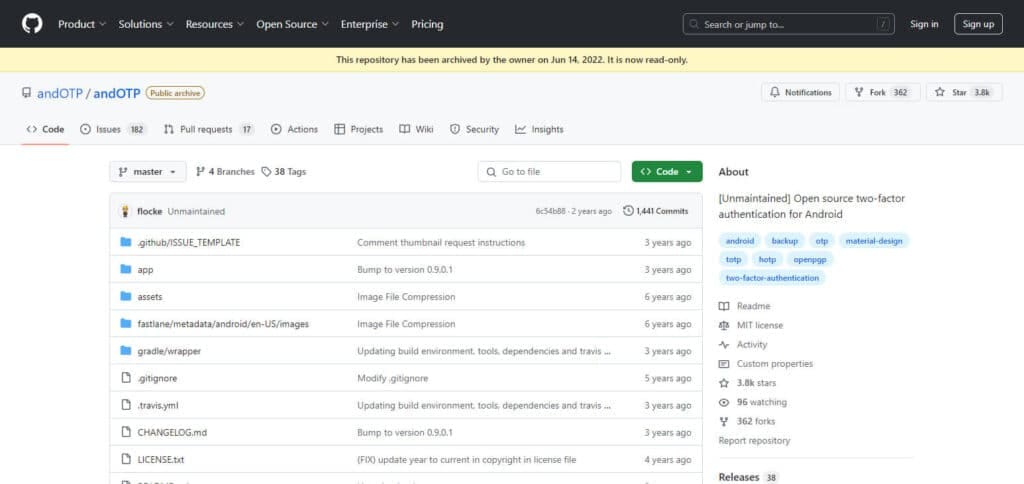Click the Notifications bell button
The image size is (1024, 484).
[800, 92]
